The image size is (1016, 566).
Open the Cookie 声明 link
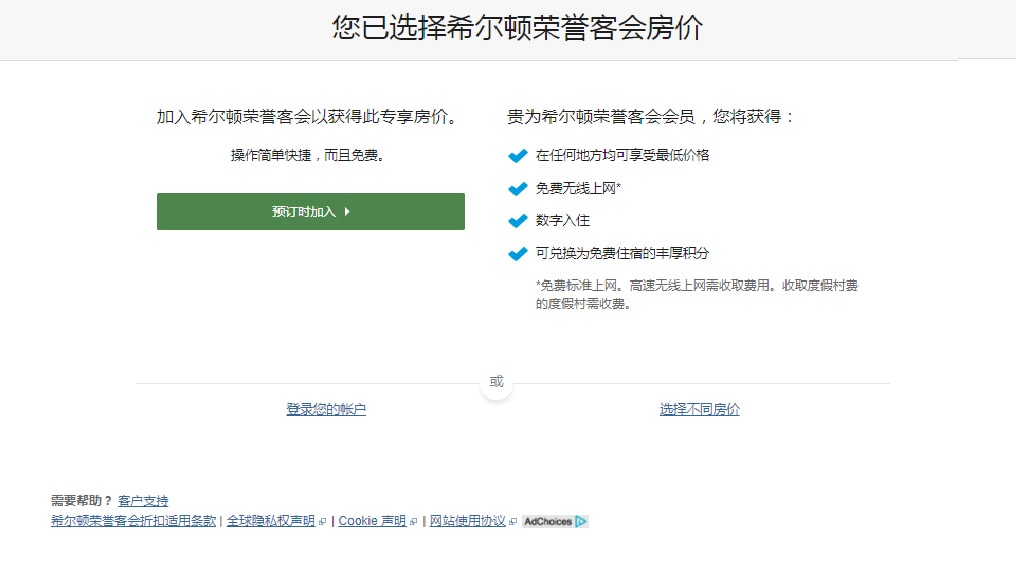[373, 521]
